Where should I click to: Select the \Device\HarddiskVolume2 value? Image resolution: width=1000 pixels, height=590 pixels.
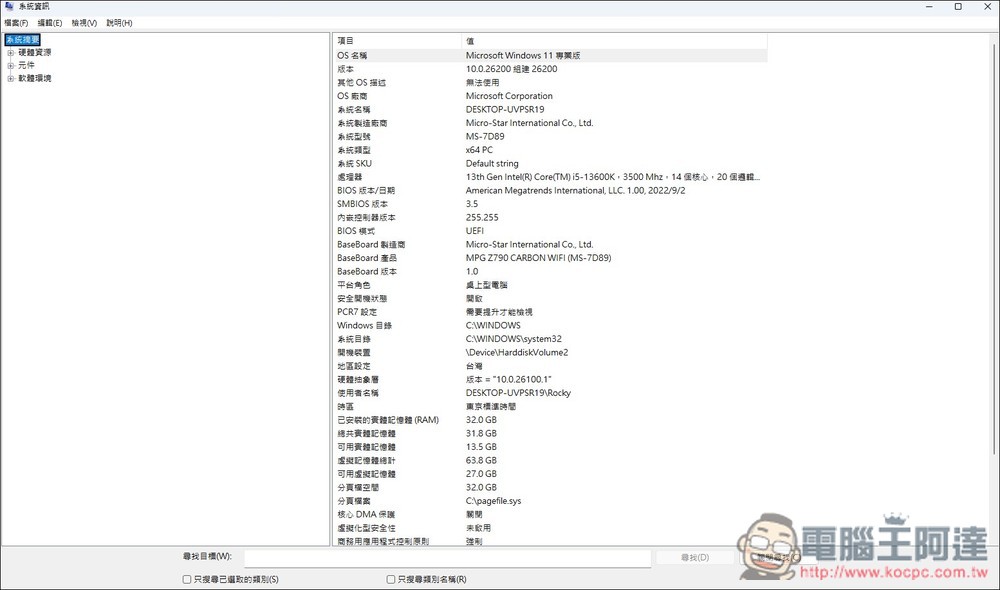click(x=517, y=352)
